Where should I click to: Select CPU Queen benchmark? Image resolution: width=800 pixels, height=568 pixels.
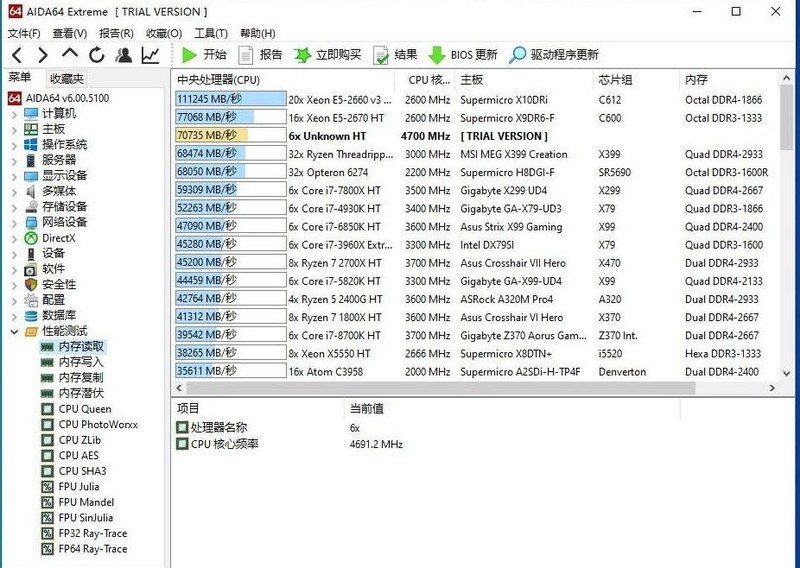point(76,409)
